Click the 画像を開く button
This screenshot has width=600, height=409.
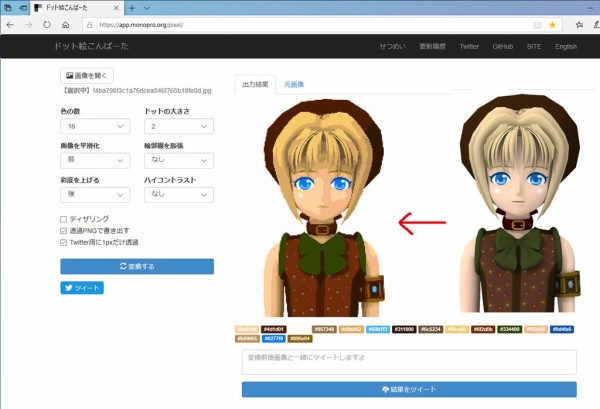88,75
